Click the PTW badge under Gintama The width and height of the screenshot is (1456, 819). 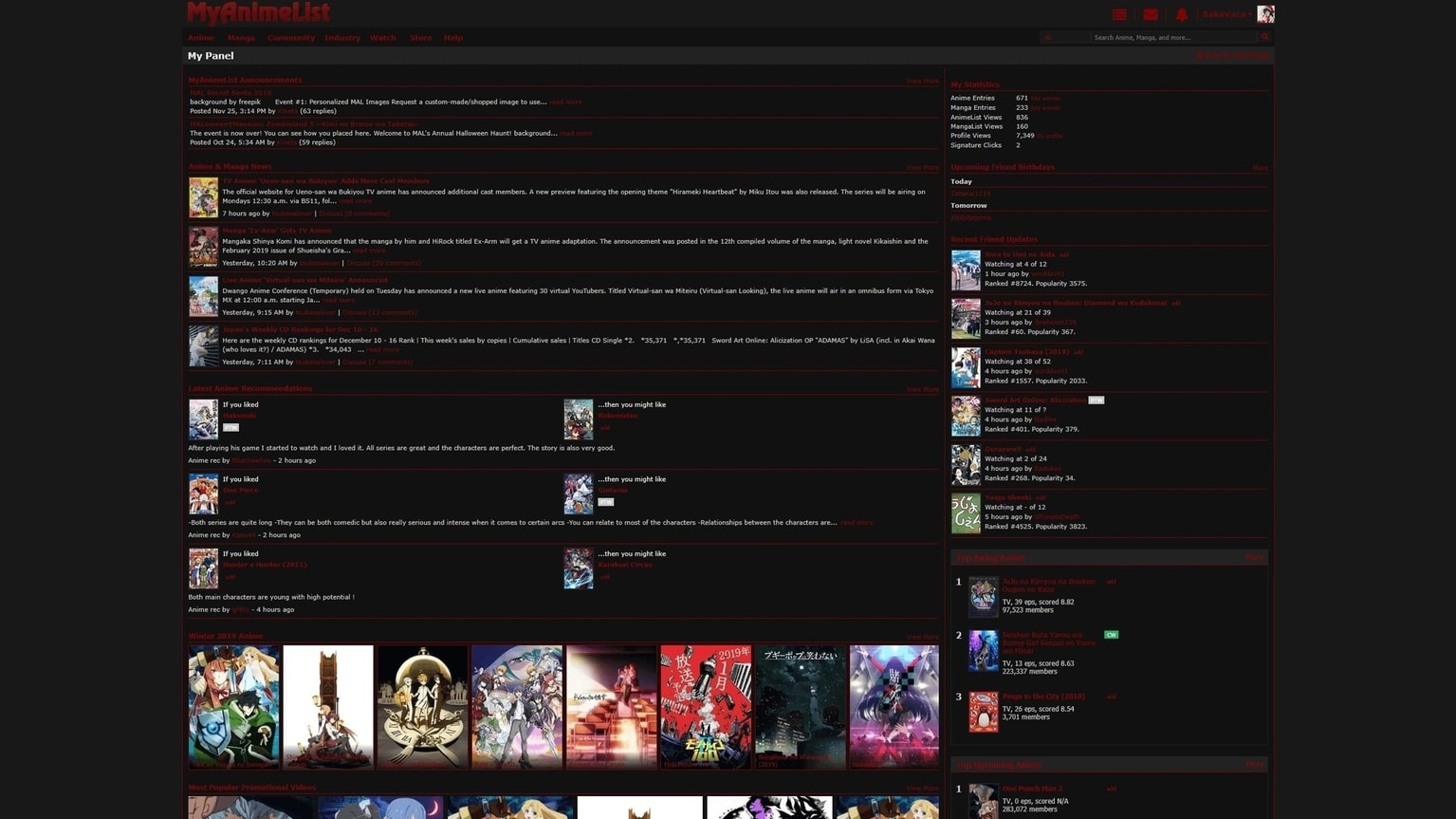605,502
